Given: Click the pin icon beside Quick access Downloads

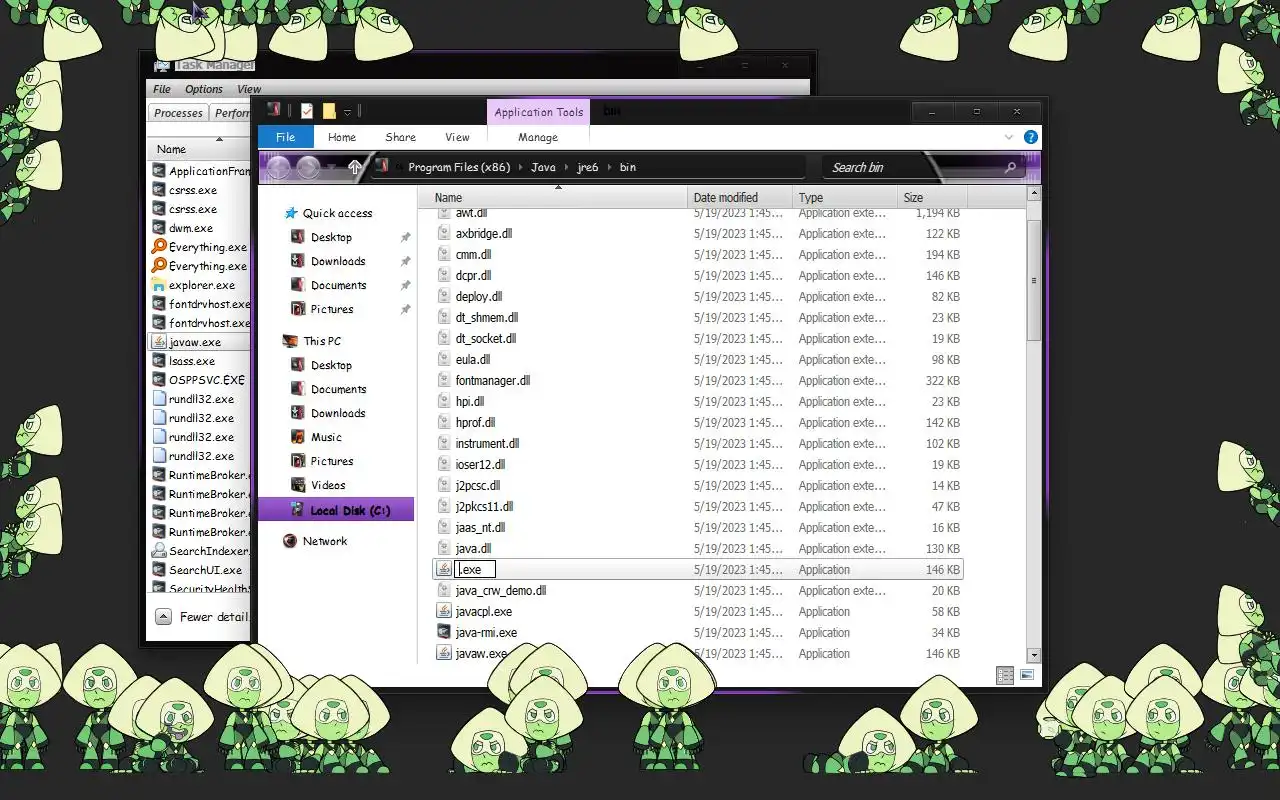Looking at the screenshot, I should coord(405,261).
